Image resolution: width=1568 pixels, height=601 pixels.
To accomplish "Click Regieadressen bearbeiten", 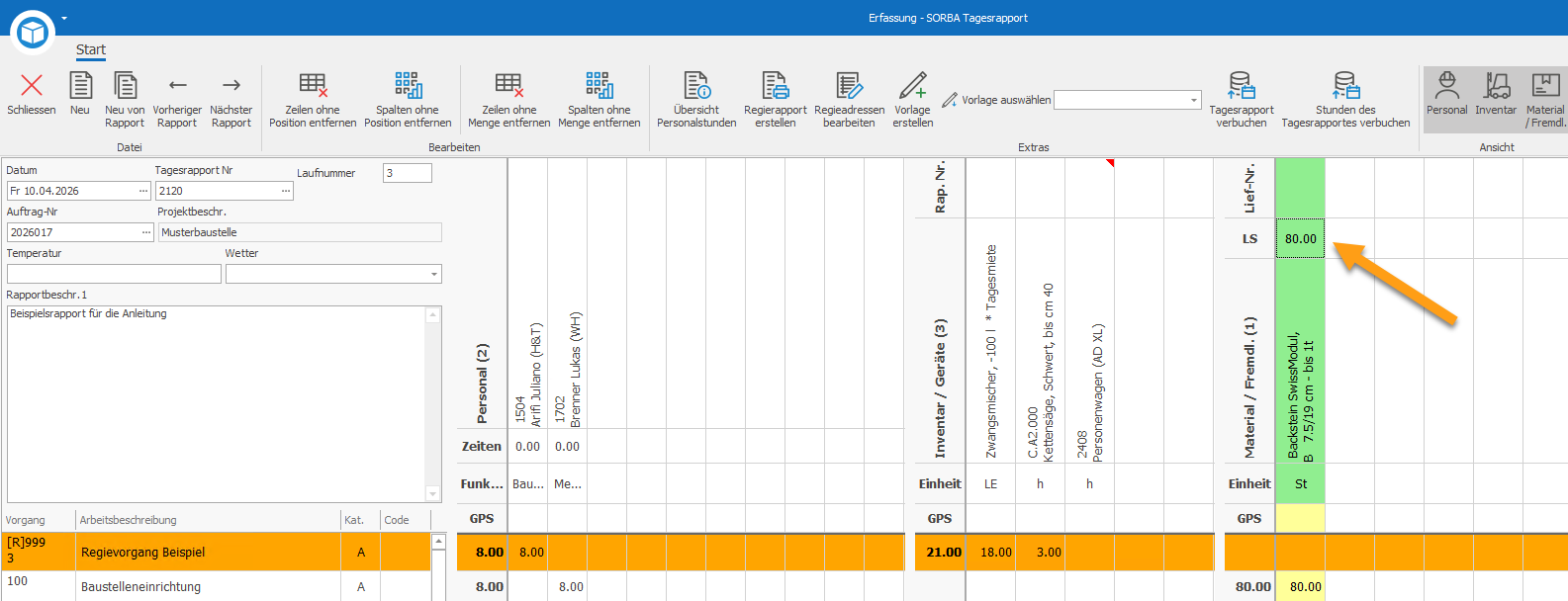I will 849,100.
